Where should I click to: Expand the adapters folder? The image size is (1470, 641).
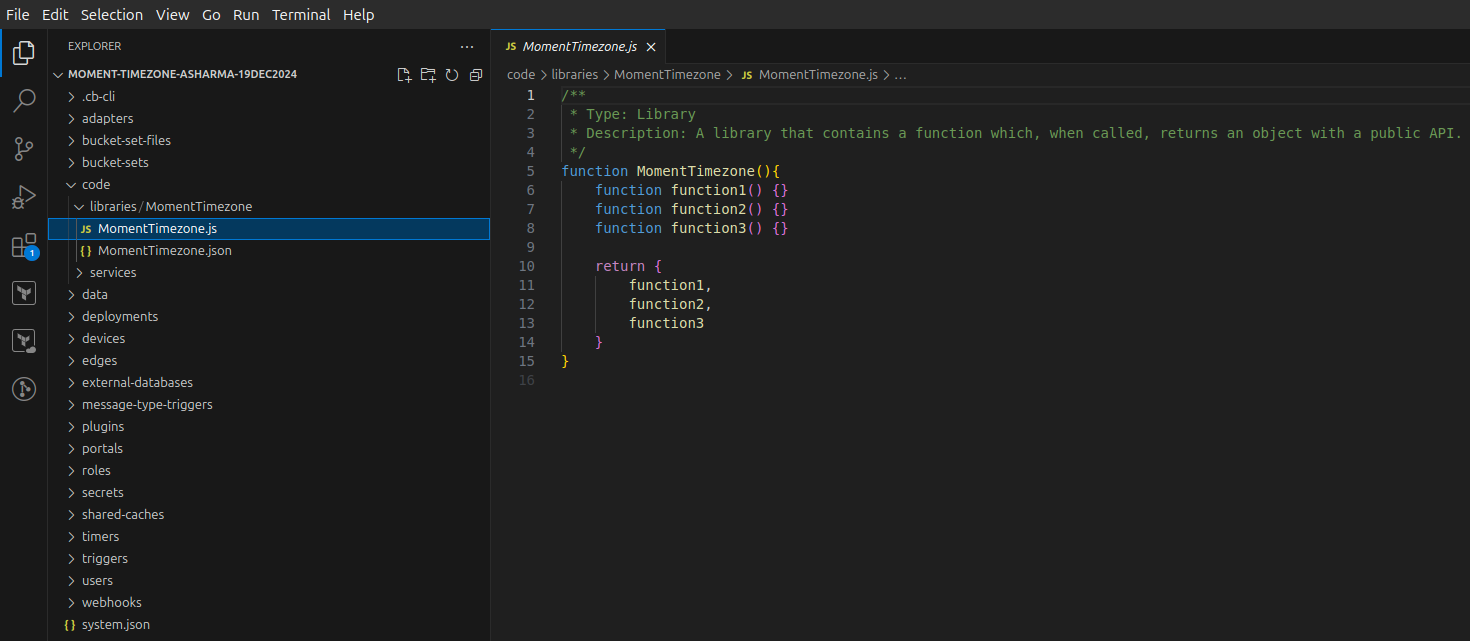(x=107, y=119)
